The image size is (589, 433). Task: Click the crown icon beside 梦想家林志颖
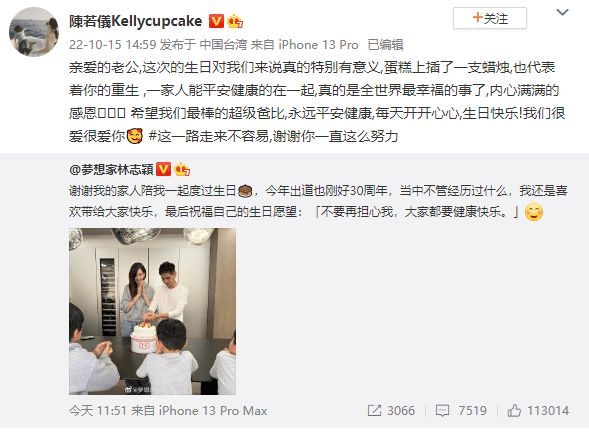(x=182, y=169)
